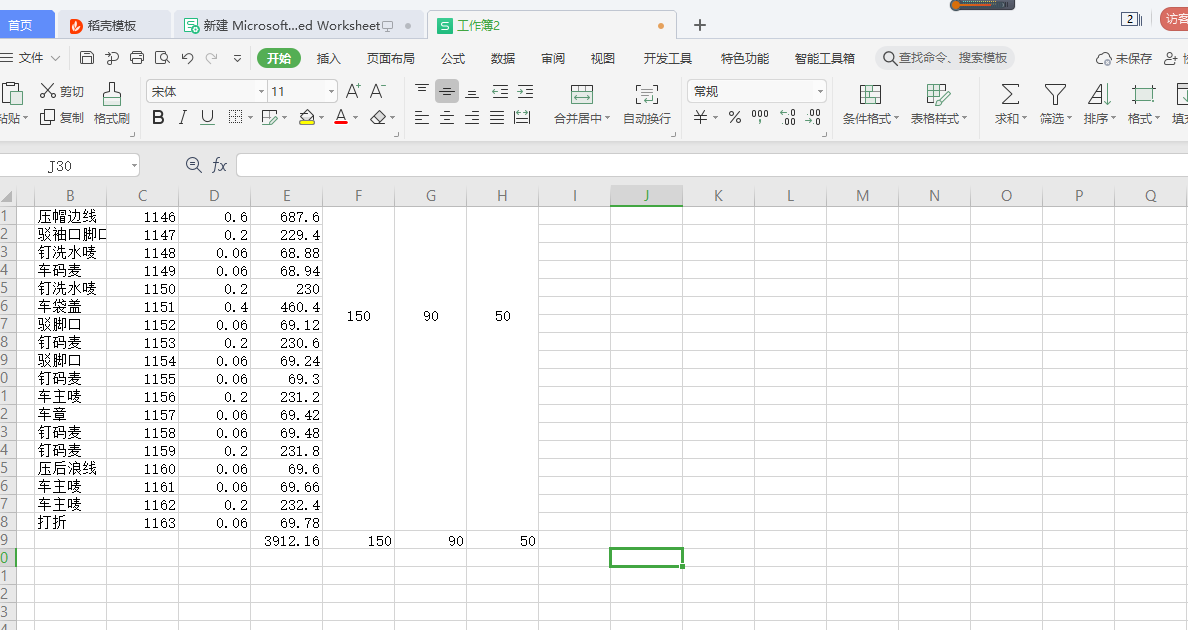The width and height of the screenshot is (1188, 630).
Task: Open the 文件 (File) menu
Action: (30, 58)
